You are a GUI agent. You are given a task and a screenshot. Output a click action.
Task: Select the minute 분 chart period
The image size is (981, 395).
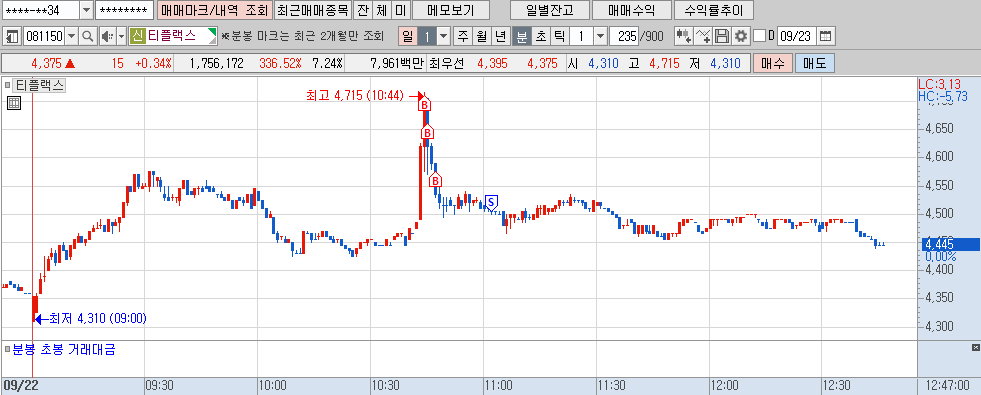tap(521, 36)
